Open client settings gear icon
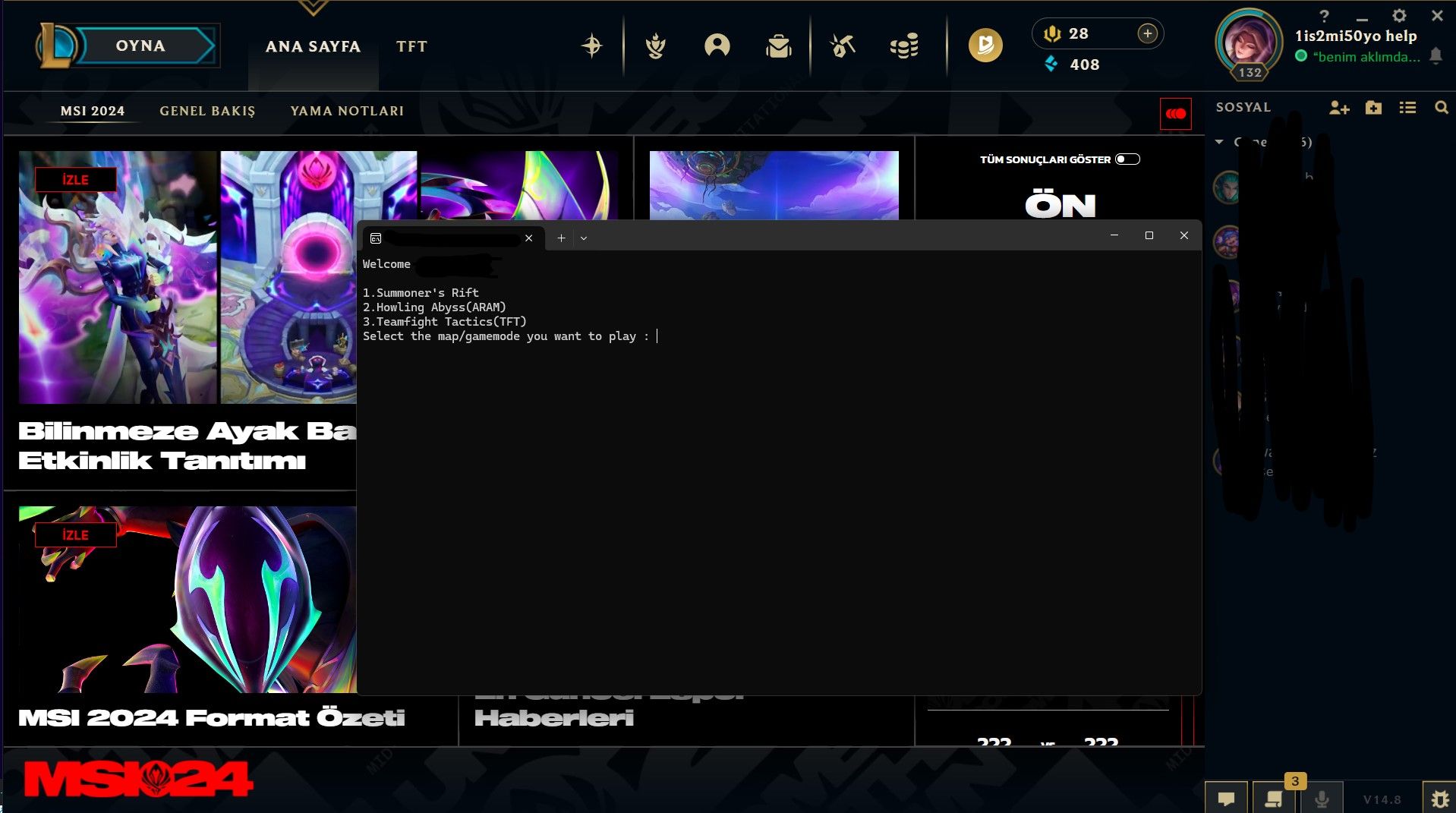This screenshot has width=1456, height=813. [x=1399, y=16]
